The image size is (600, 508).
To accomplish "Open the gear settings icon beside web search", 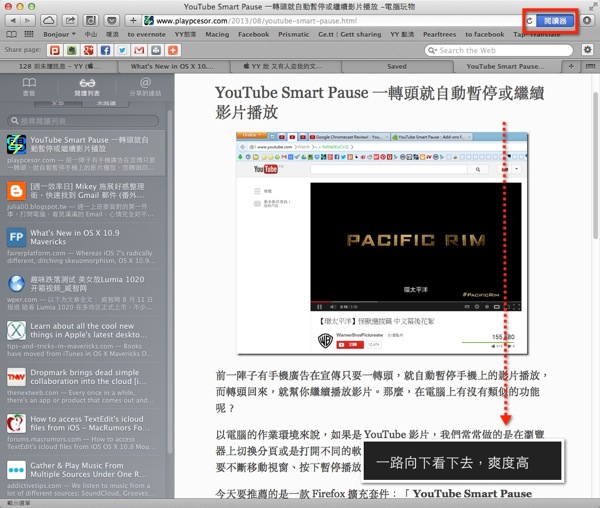I will point(587,50).
